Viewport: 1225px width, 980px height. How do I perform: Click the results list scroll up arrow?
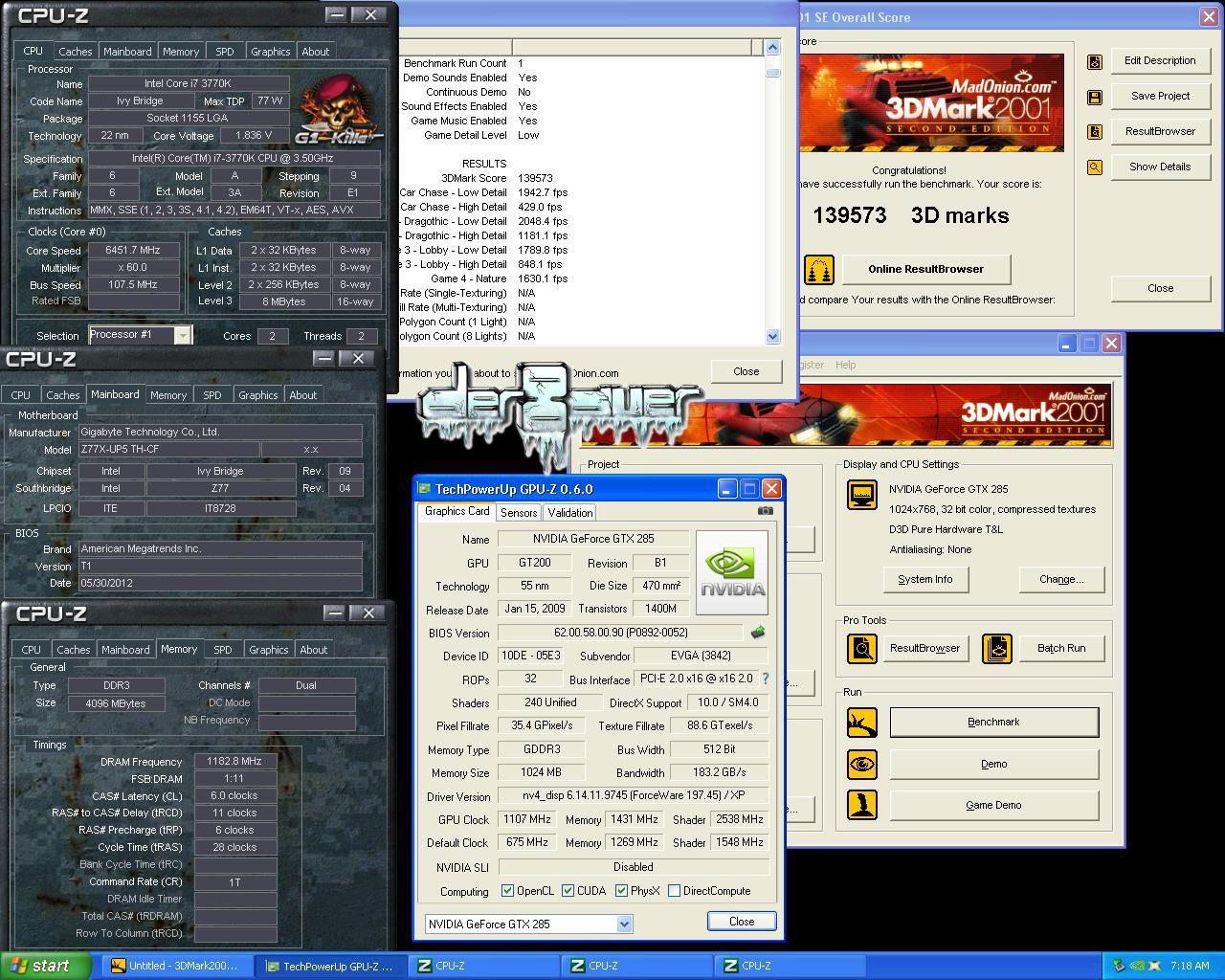pyautogui.click(x=772, y=47)
